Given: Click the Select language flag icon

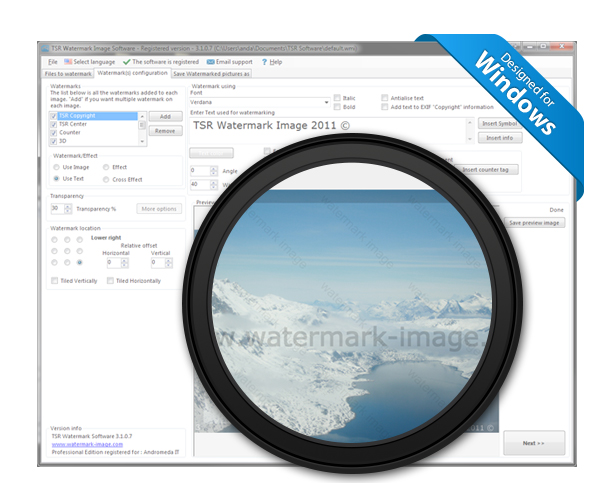Looking at the screenshot, I should [x=68, y=62].
